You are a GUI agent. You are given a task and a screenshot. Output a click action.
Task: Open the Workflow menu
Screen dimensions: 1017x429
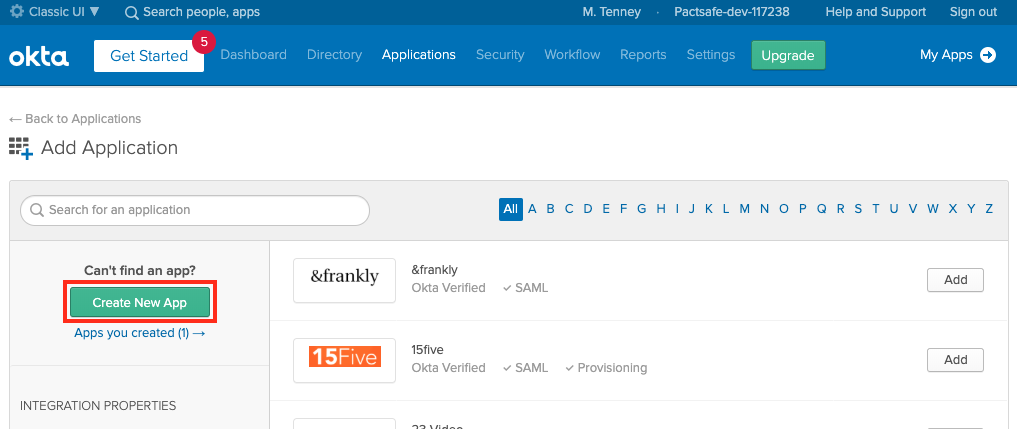point(572,55)
